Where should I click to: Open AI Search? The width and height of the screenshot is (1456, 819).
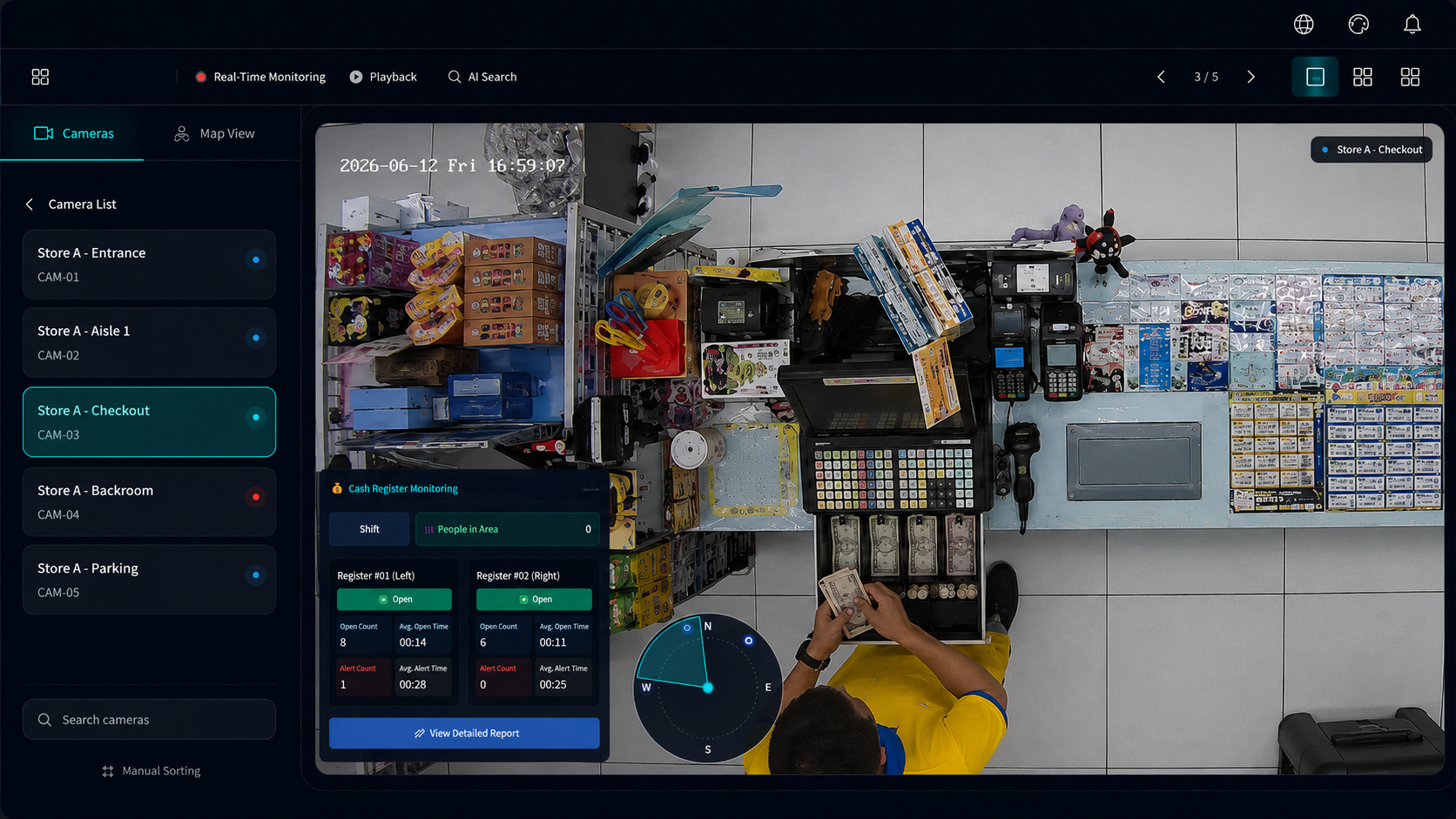(x=482, y=77)
